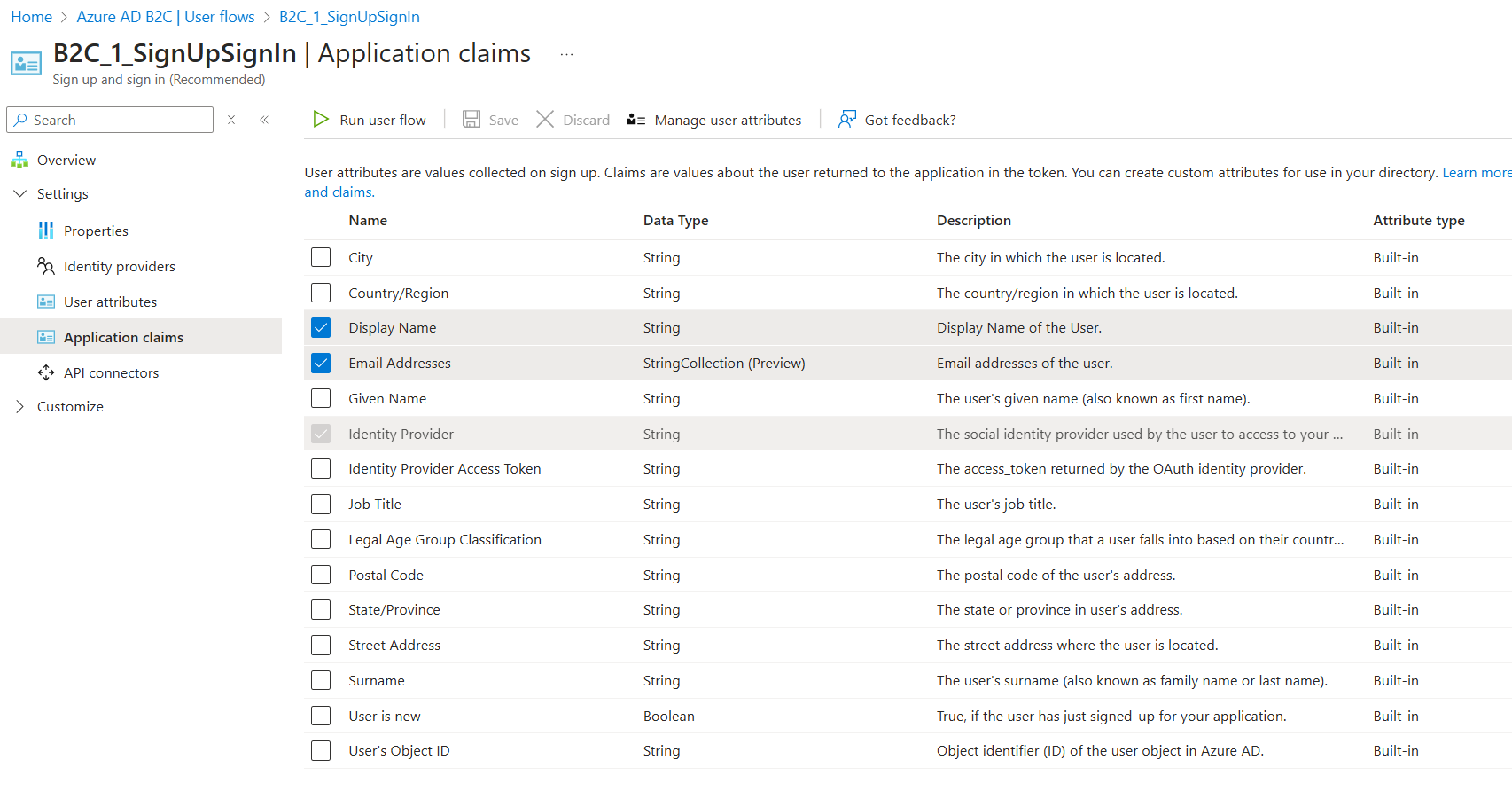Screen dimensions: 1512x791
Task: Open Properties in the Settings menu
Action: [x=96, y=231]
